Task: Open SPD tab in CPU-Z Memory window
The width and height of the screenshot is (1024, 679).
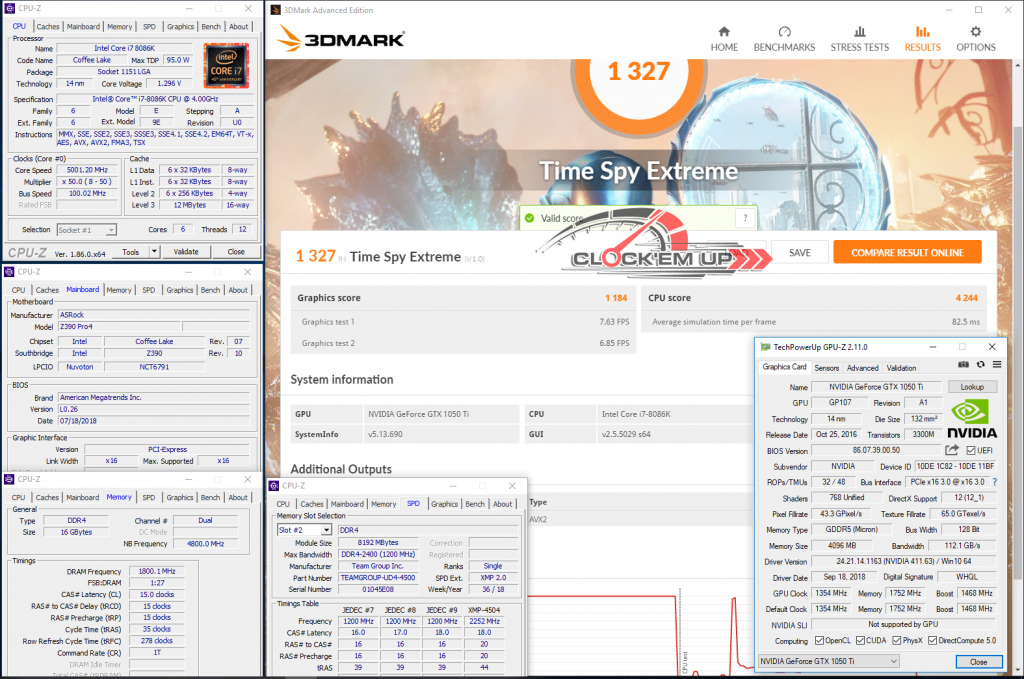Action: (x=149, y=497)
